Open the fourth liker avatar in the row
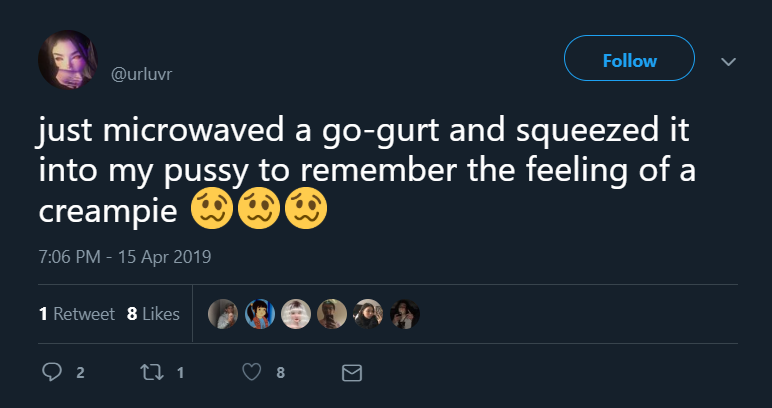 [x=332, y=314]
